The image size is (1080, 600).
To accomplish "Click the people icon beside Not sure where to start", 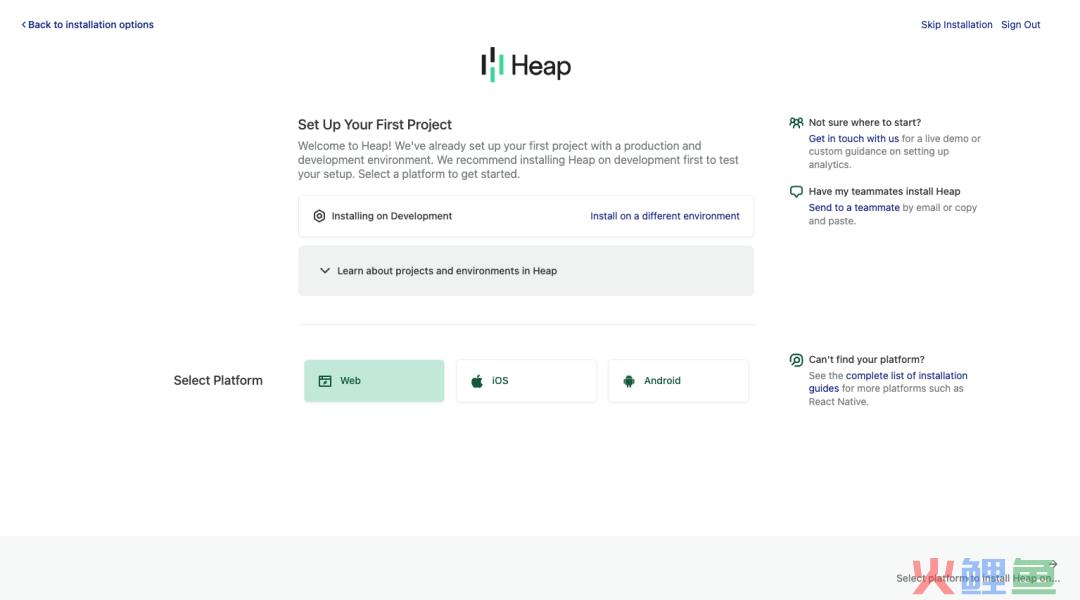I will (x=796, y=123).
